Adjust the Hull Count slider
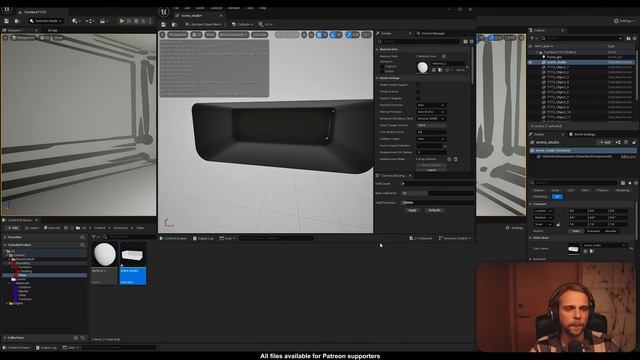This screenshot has width=640, height=360. (x=437, y=184)
